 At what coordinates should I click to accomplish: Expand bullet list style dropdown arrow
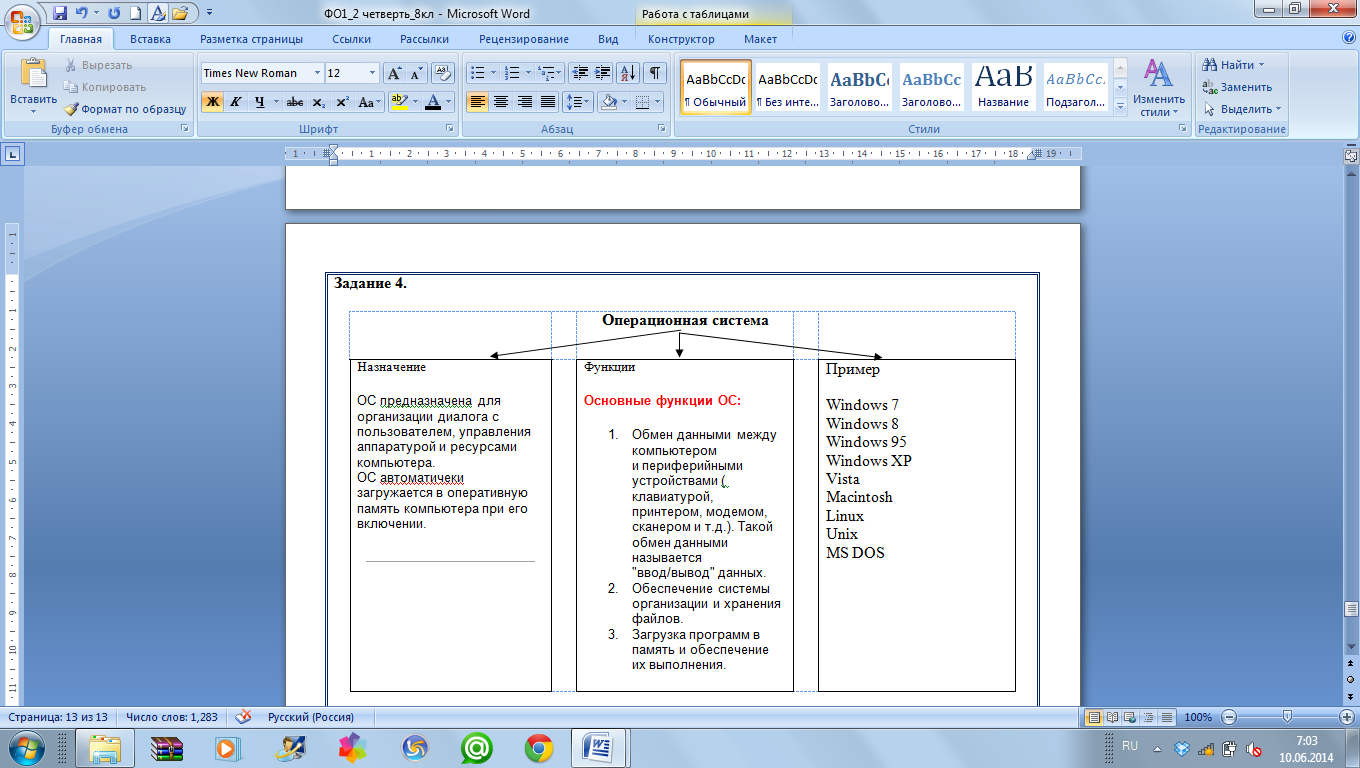coord(493,73)
